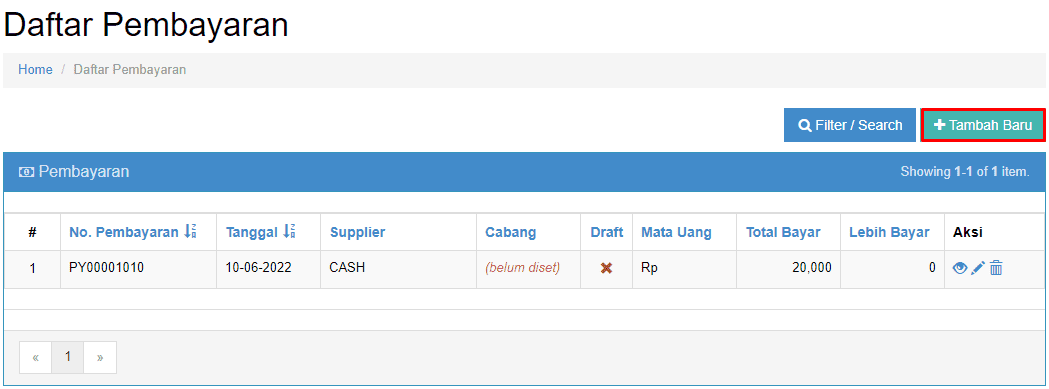
Task: Delete payment row using trash icon
Action: coord(996,268)
